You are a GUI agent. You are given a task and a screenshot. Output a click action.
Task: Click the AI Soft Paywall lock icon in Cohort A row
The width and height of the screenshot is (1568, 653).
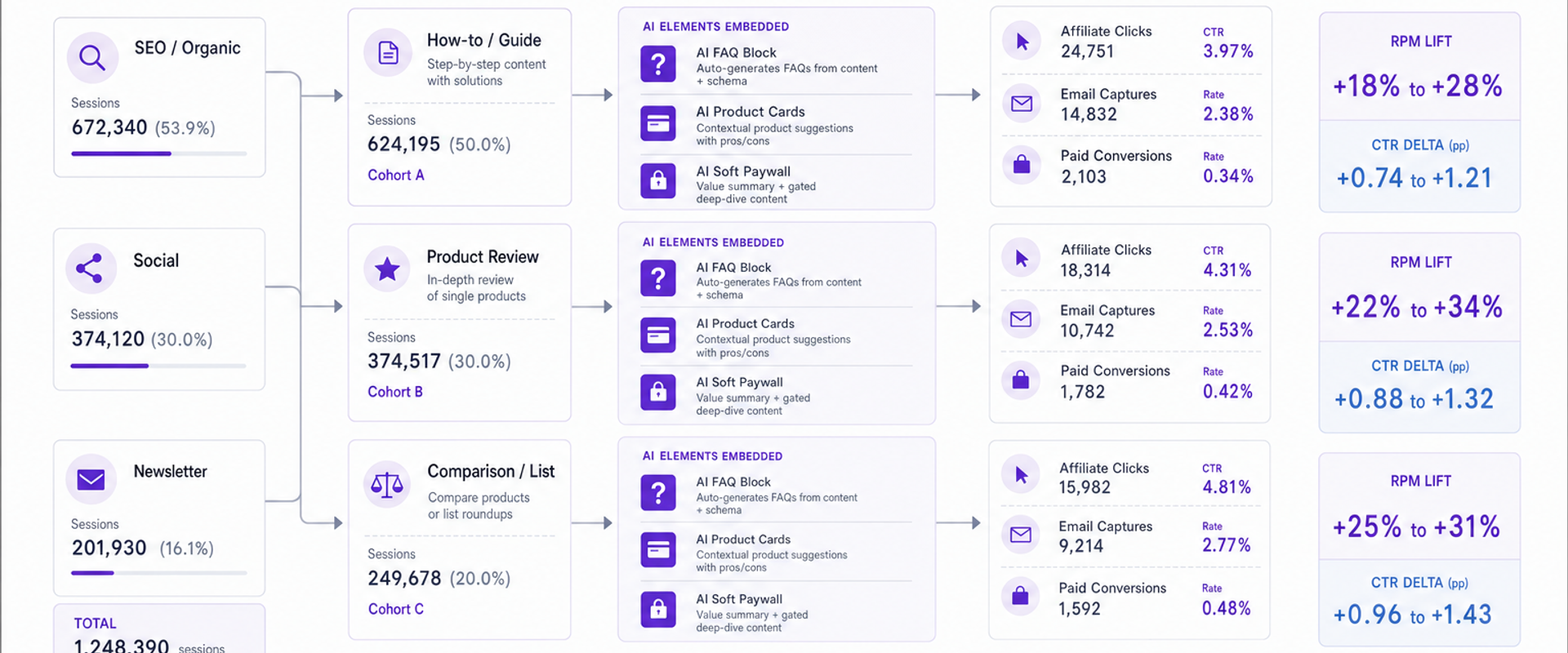coord(658,181)
